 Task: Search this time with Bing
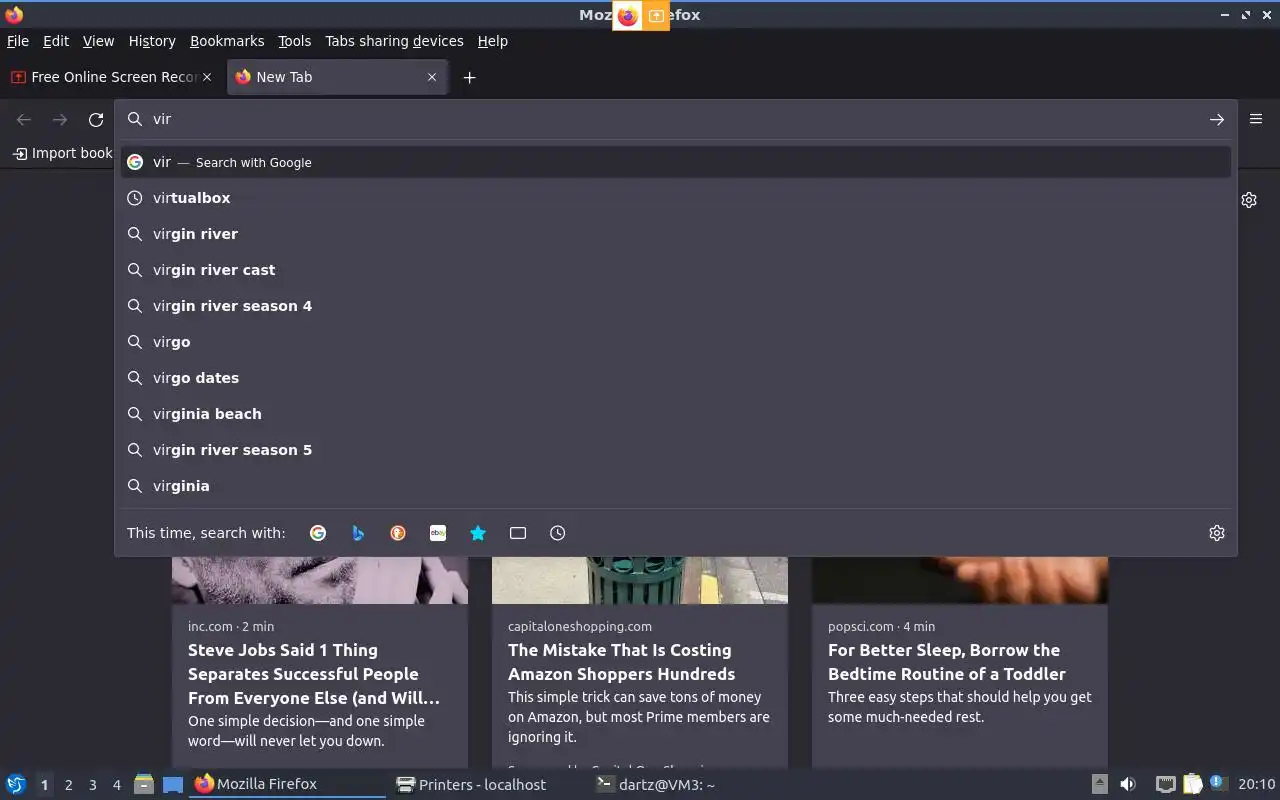point(358,533)
